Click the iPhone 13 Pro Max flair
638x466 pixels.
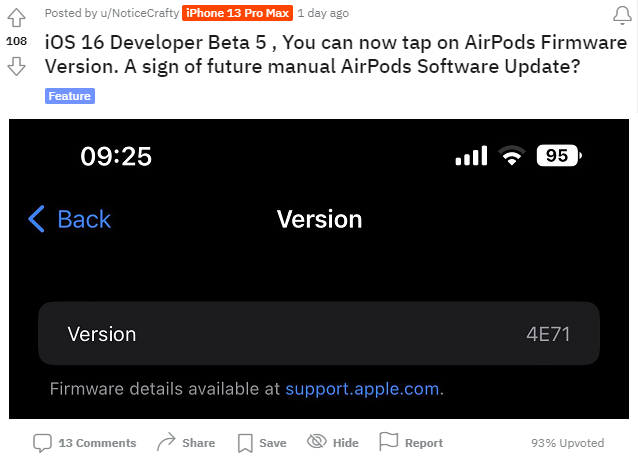coord(237,13)
